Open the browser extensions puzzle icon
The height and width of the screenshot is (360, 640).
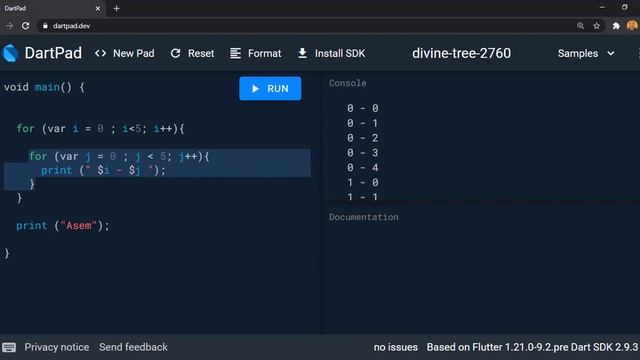pyautogui.click(x=616, y=26)
